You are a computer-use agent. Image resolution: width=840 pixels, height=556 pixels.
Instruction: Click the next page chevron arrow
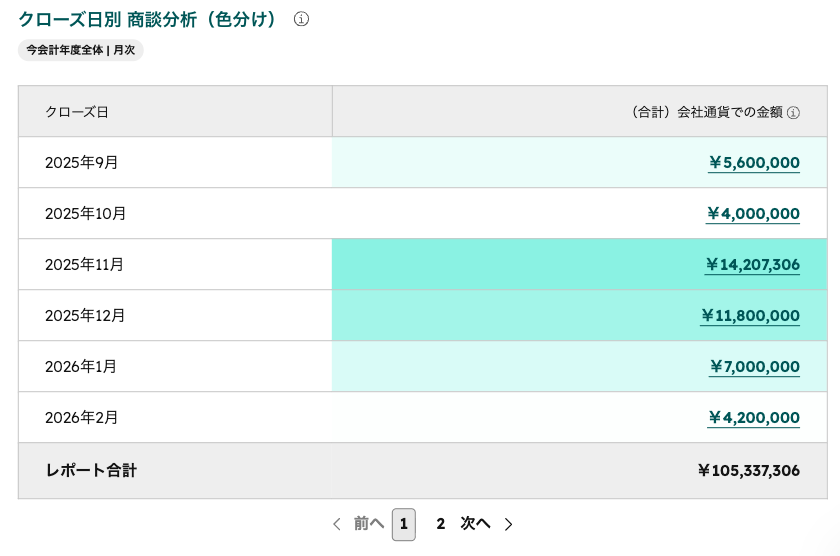[508, 524]
